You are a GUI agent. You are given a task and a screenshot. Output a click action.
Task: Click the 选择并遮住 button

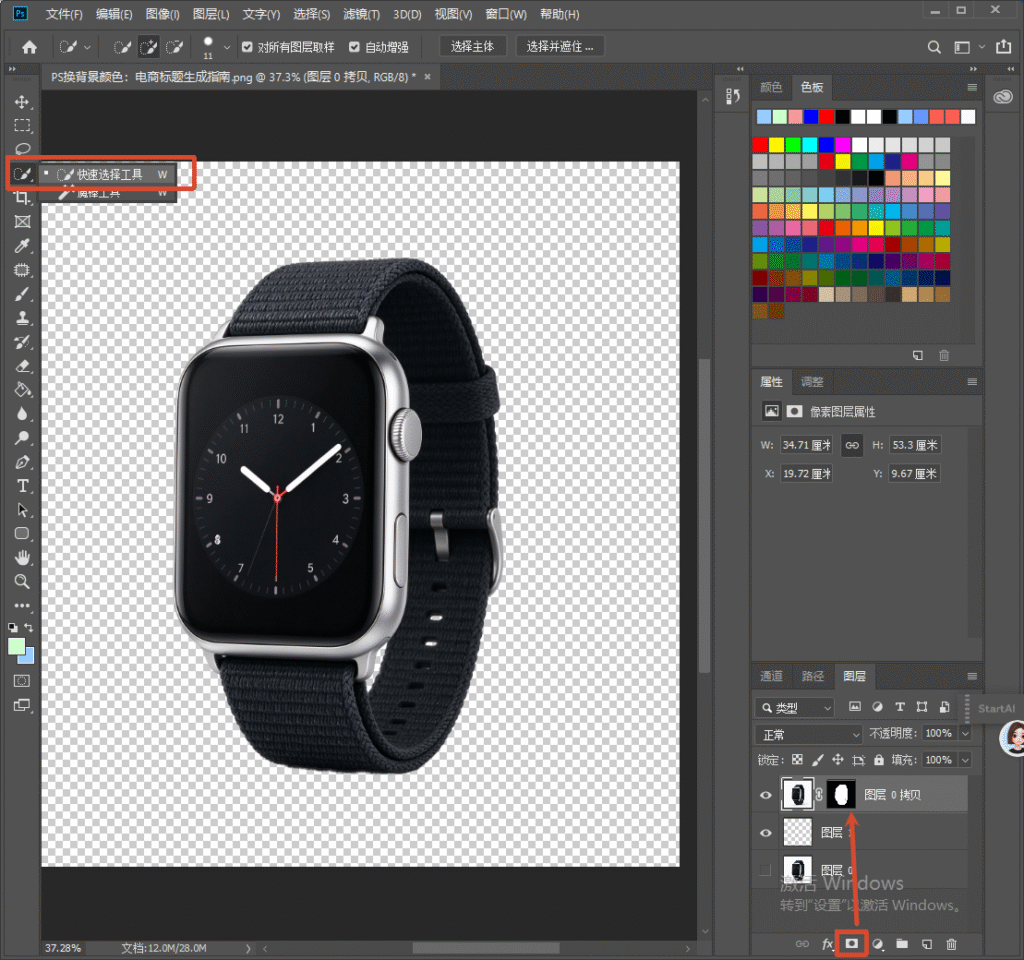coord(560,46)
